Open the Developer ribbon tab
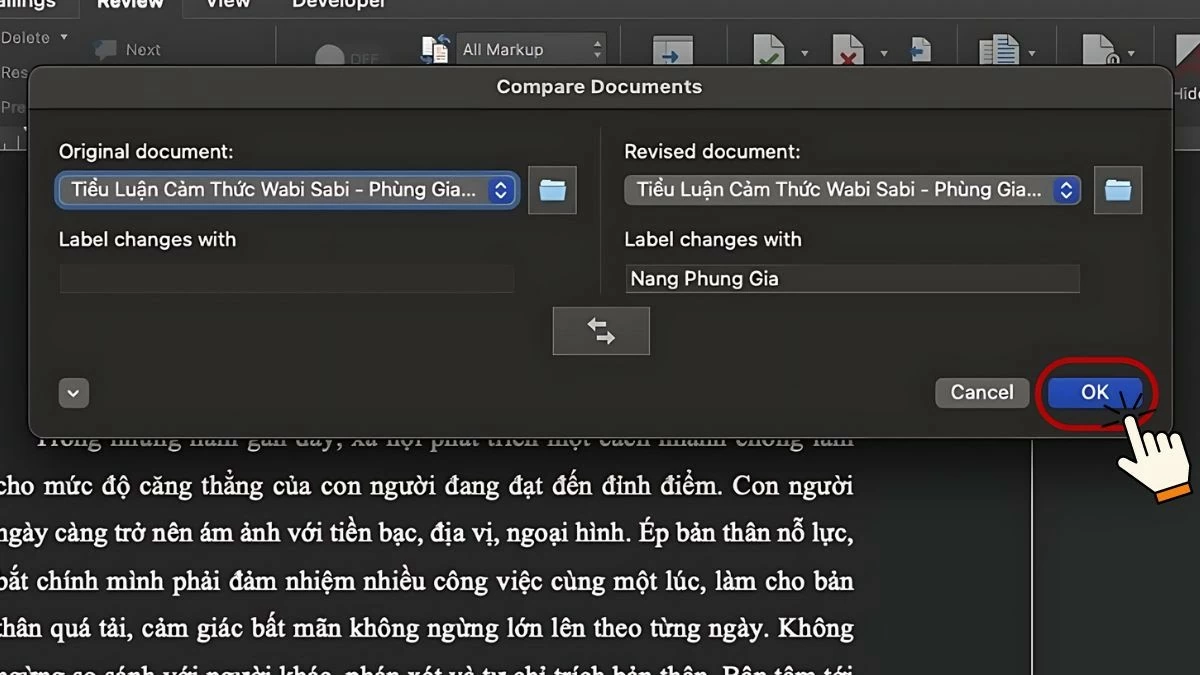The width and height of the screenshot is (1200, 675). click(338, 5)
